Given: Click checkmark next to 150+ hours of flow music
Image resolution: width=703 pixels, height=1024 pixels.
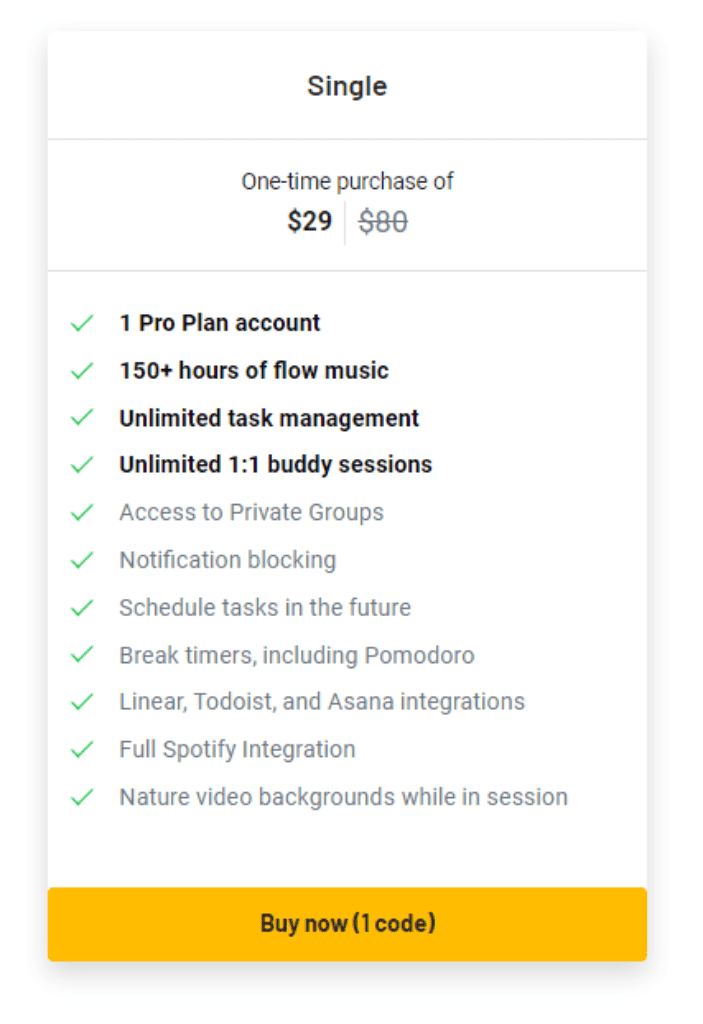Looking at the screenshot, I should point(82,371).
